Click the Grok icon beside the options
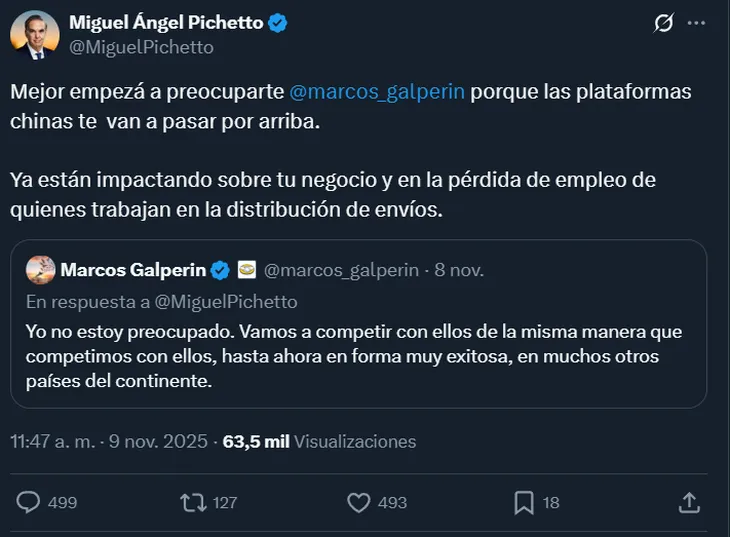The width and height of the screenshot is (730, 537). pyautogui.click(x=661, y=24)
